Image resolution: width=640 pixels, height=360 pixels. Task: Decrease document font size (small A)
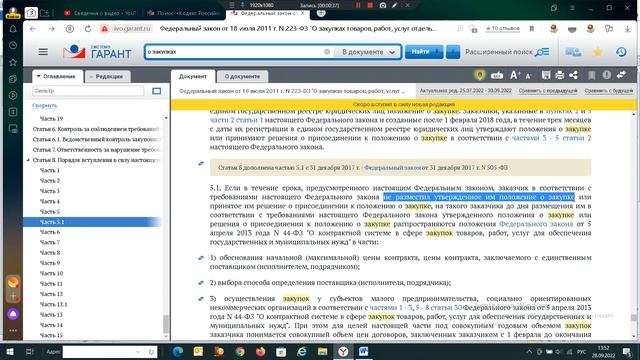tap(528, 76)
